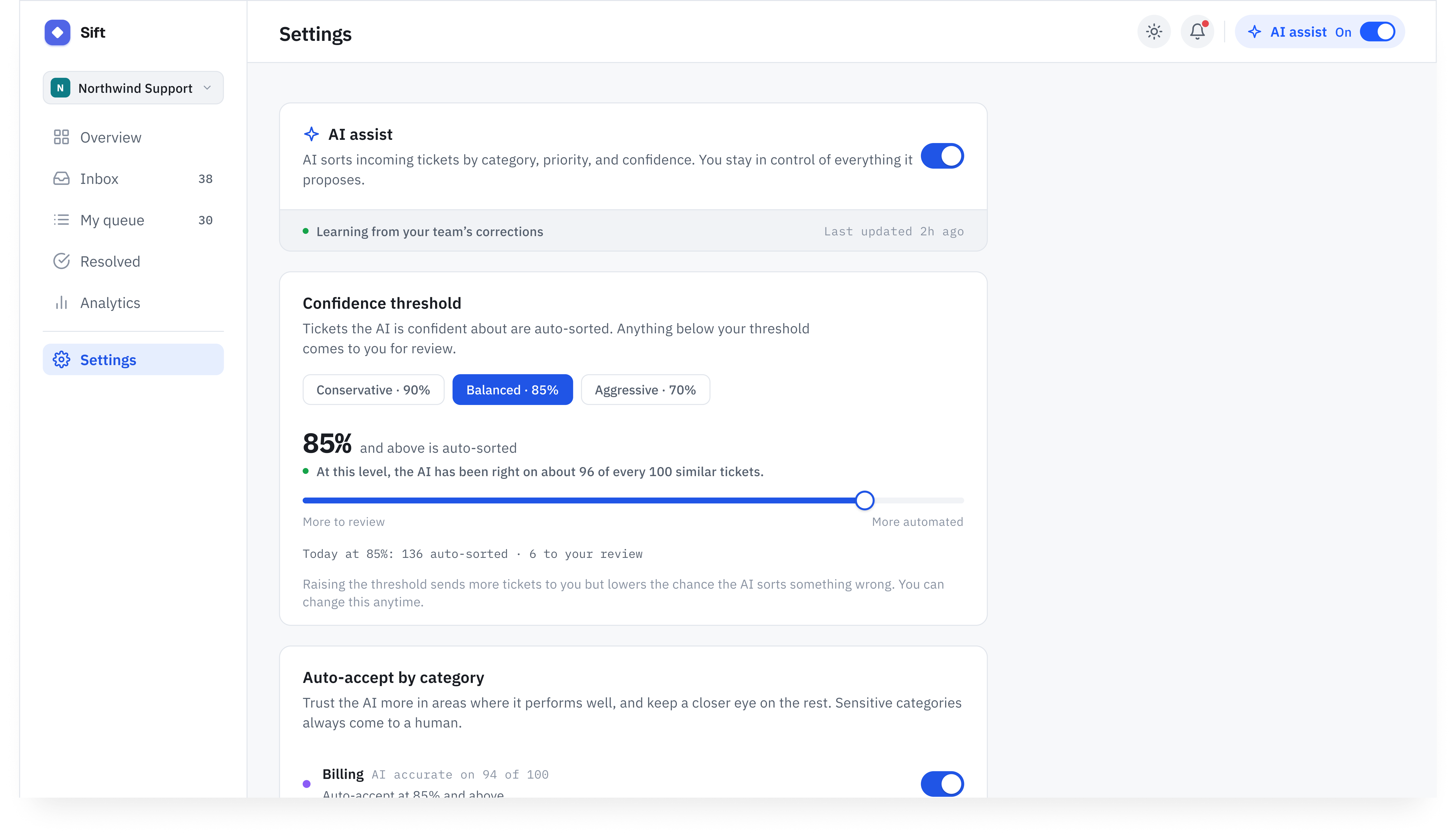Open My queue from the sidebar
This screenshot has width=1456, height=839.
click(133, 220)
